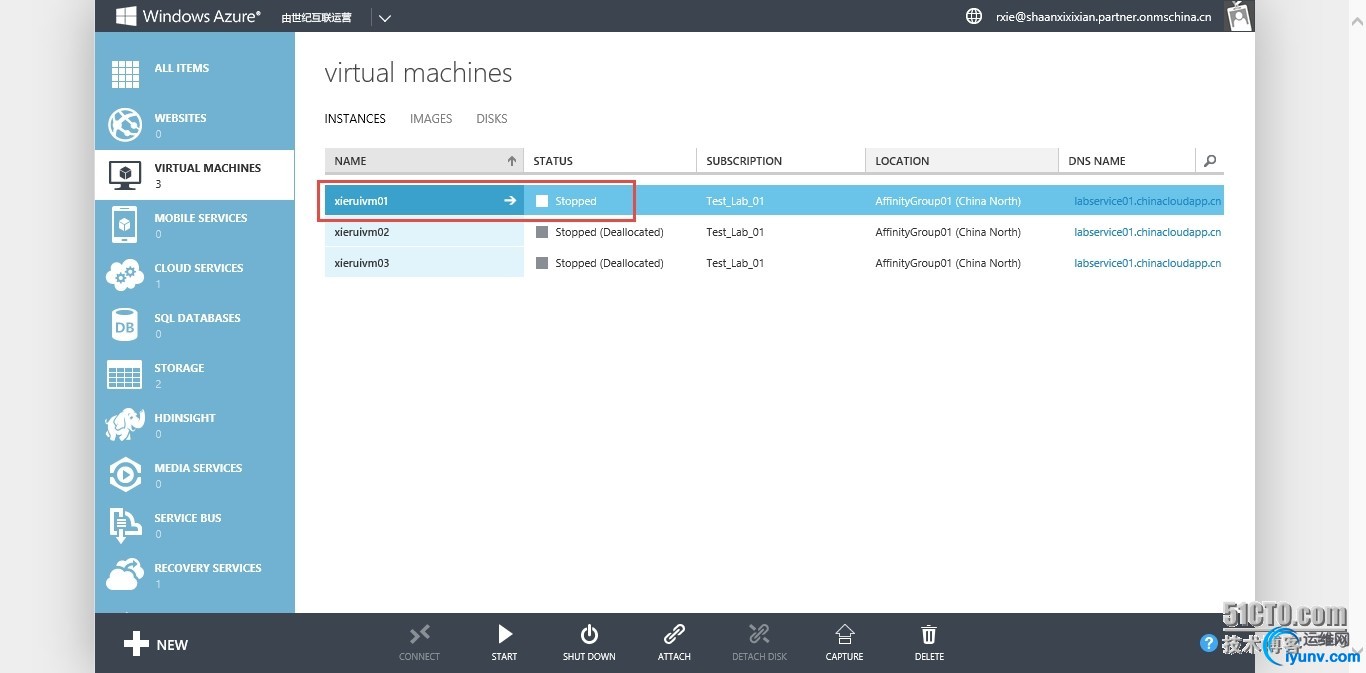Viewport: 1366px width, 673px height.
Task: Click the Connect command
Action: (419, 642)
